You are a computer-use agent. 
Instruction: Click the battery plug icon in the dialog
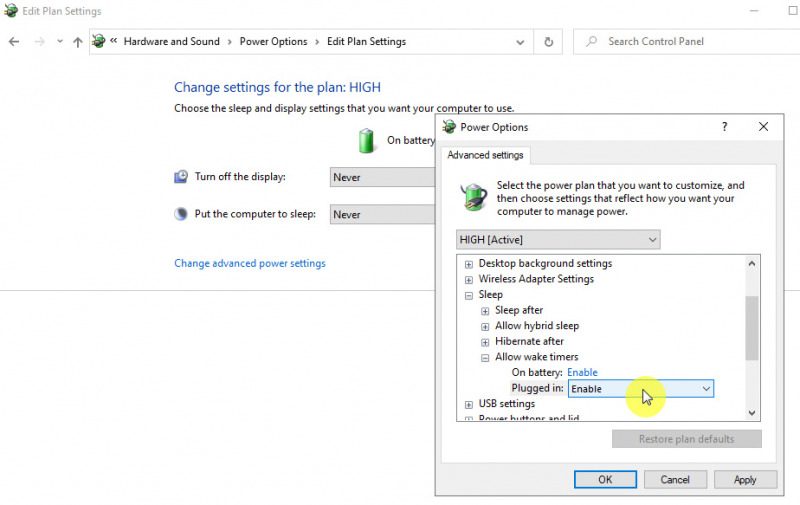474,197
